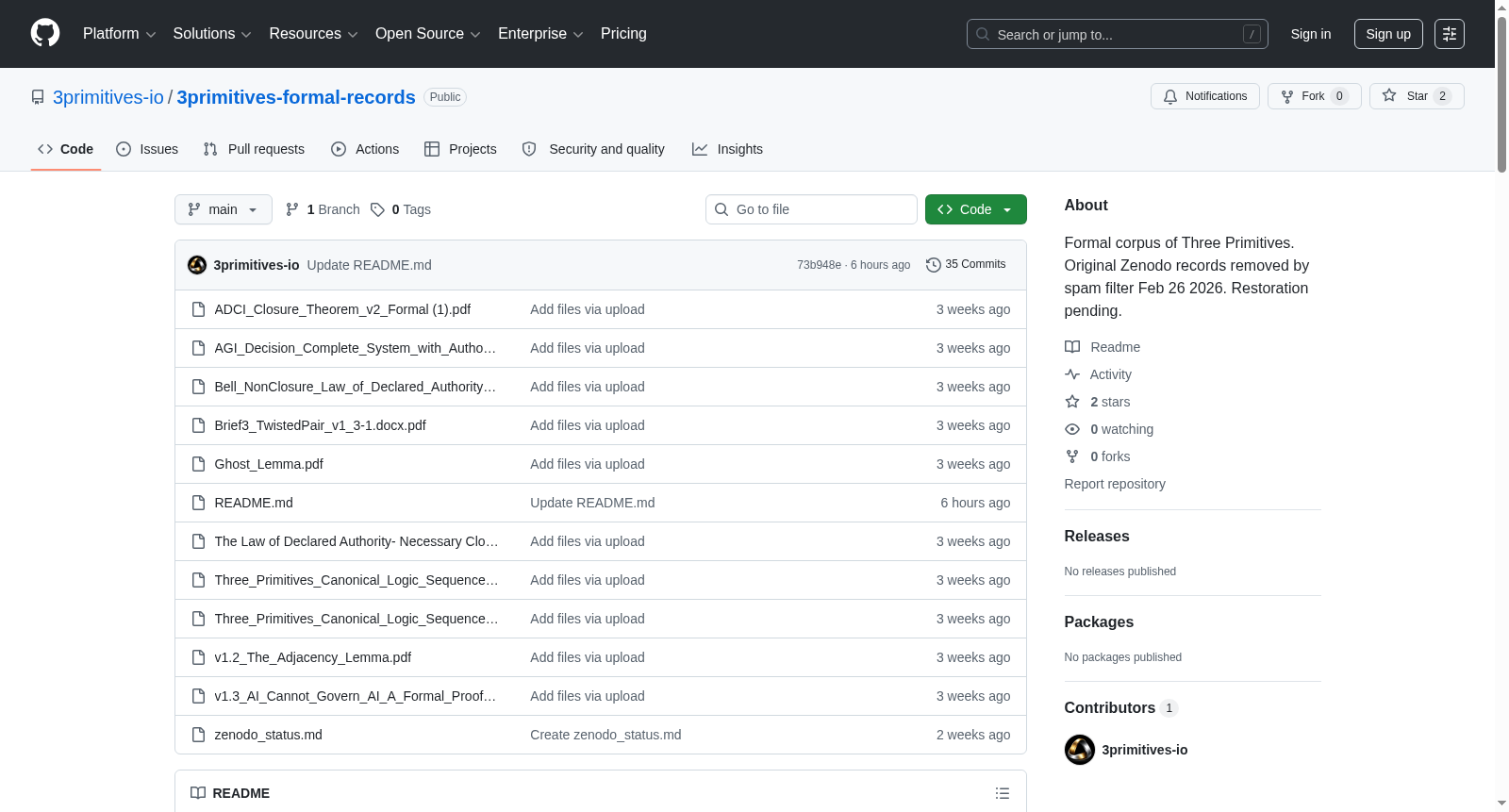The width and height of the screenshot is (1509, 812).
Task: Click file icon beside README.md
Action: coord(198,503)
